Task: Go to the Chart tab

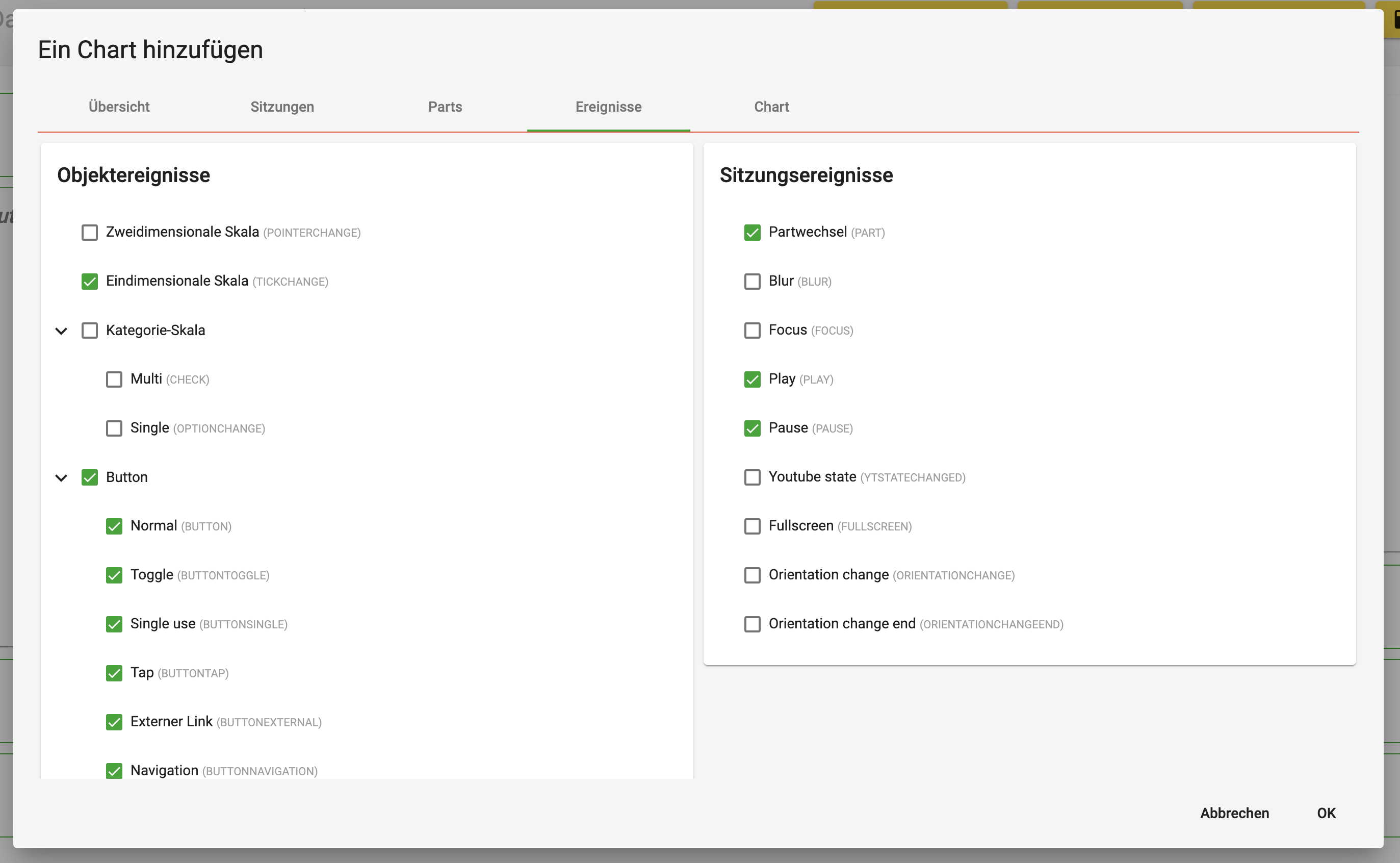Action: (771, 107)
